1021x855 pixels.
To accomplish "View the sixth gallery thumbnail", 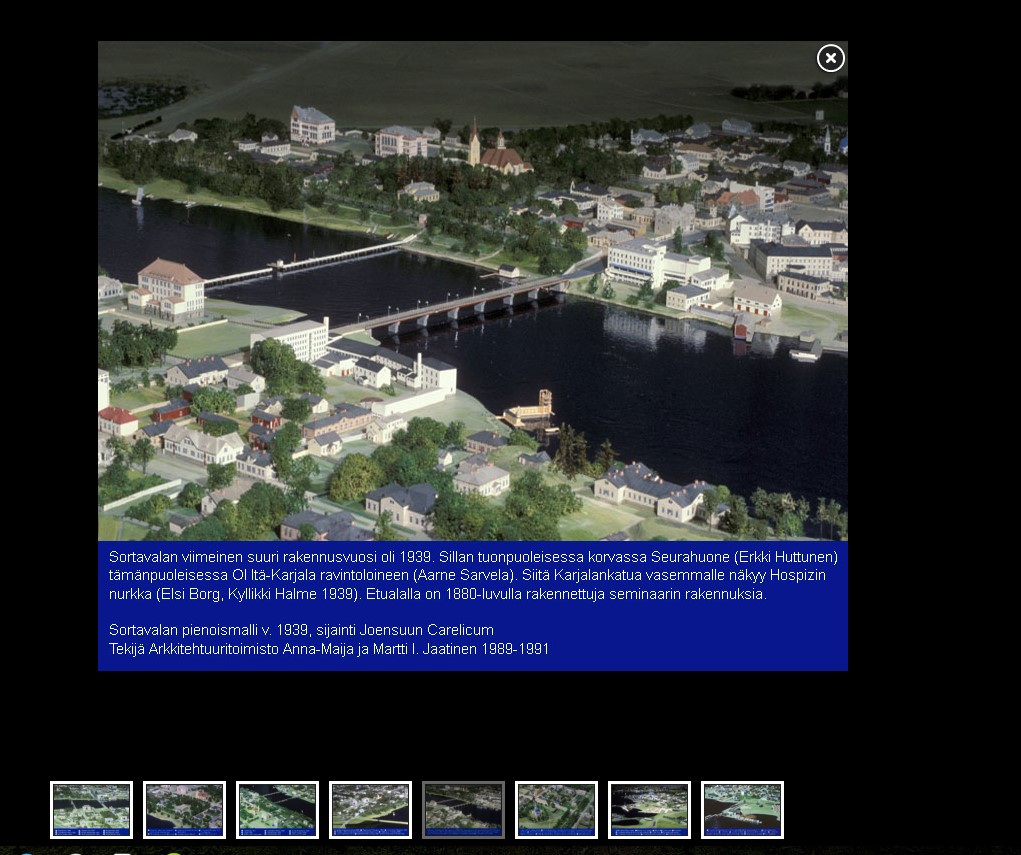I will coord(556,809).
